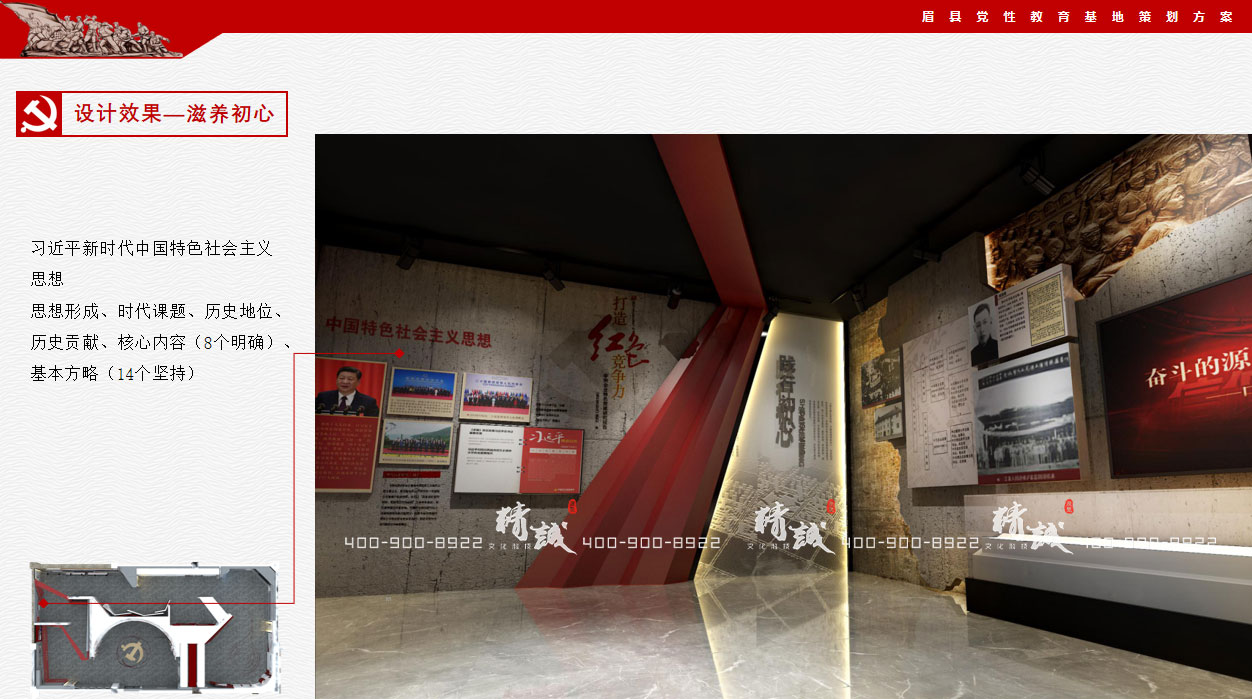Click the middle 精诚 watermark logo
This screenshot has height=699, width=1252.
click(x=794, y=525)
